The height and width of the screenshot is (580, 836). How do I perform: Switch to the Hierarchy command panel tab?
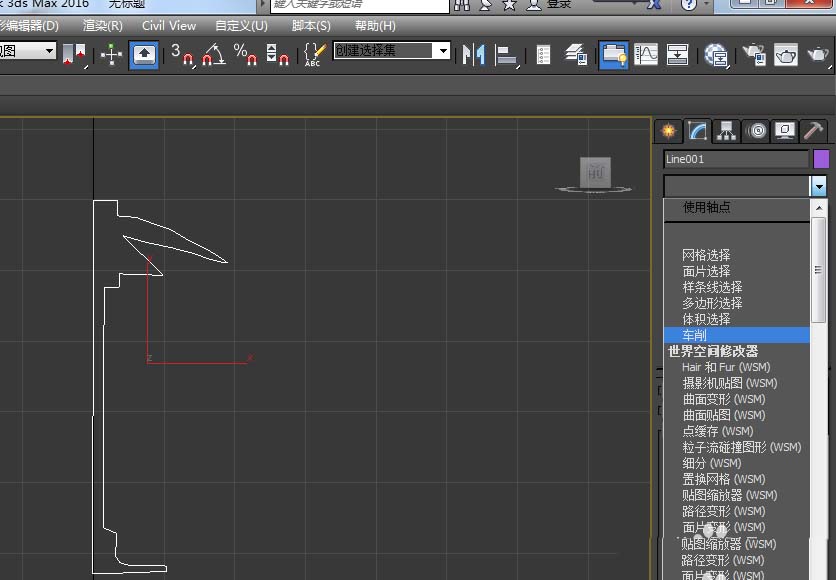pos(726,131)
